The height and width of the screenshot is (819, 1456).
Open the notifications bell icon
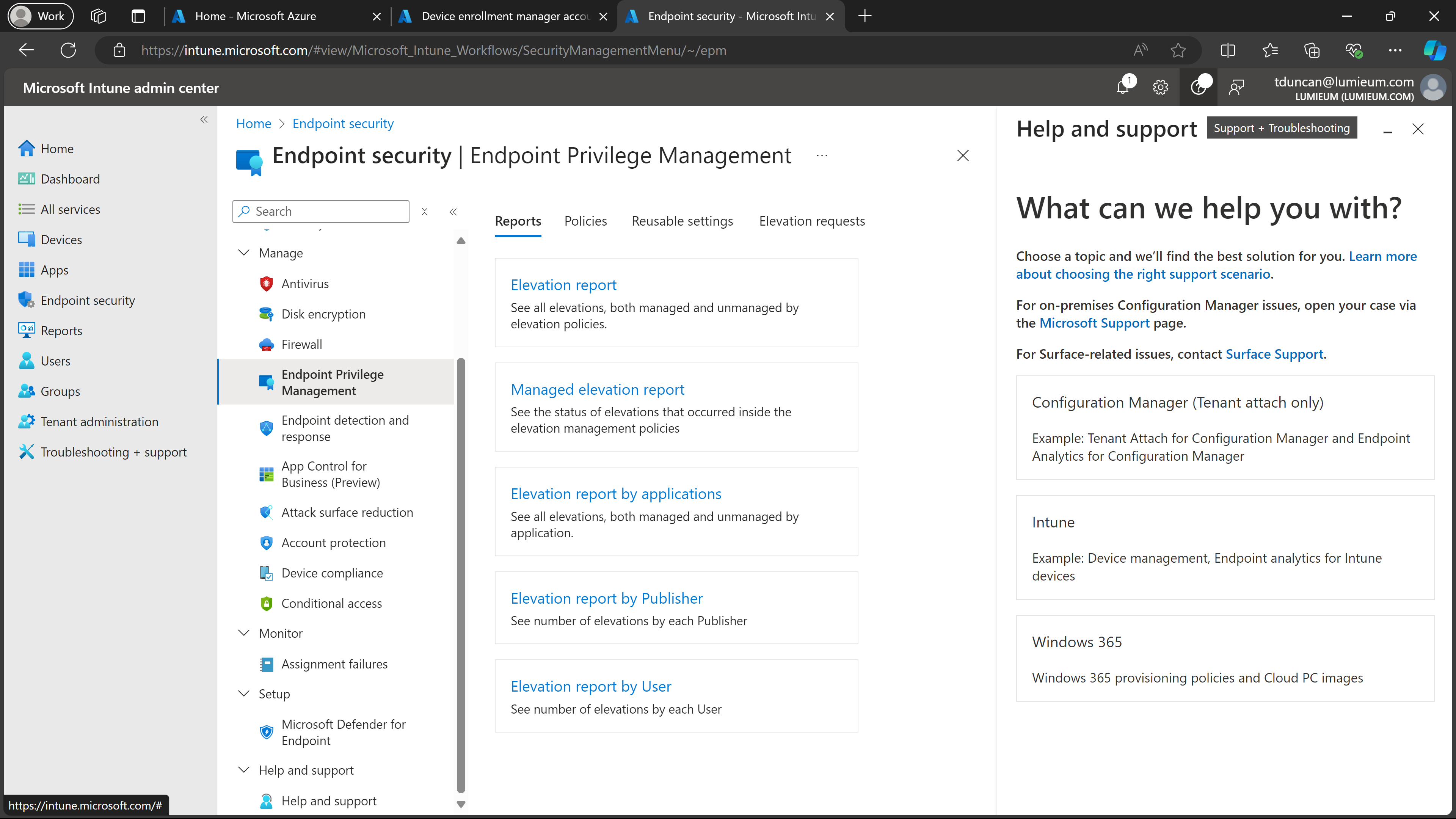(x=1123, y=87)
